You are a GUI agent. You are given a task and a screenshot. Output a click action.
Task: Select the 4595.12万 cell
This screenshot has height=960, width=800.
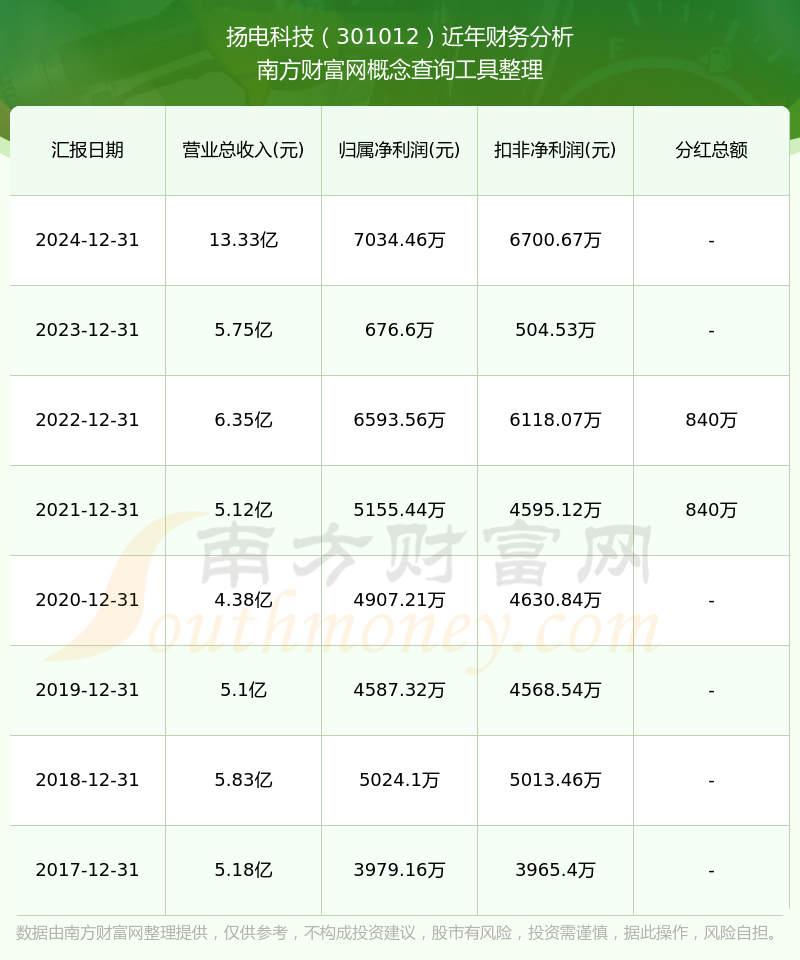click(555, 510)
